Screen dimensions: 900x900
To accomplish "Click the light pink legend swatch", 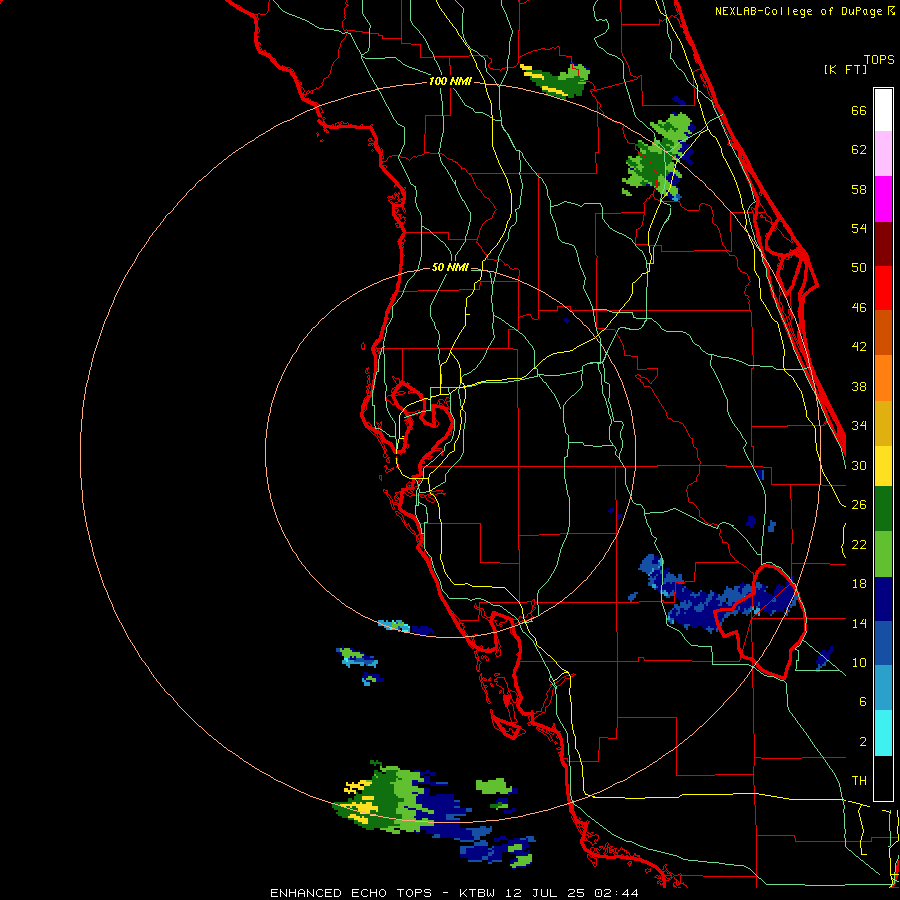I will tap(883, 154).
